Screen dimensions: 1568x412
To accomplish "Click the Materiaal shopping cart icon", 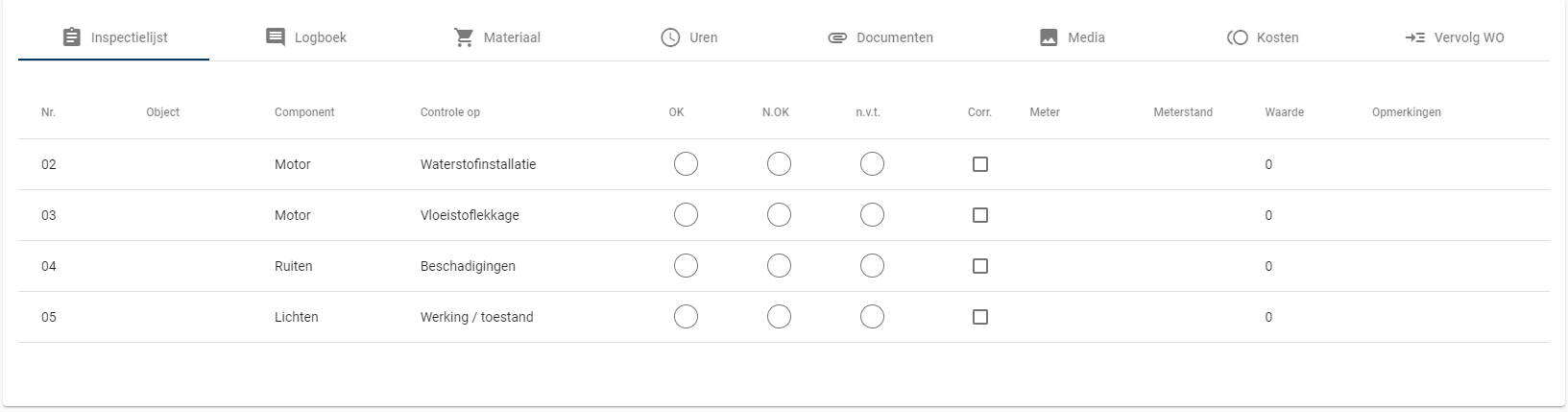I will tap(464, 37).
